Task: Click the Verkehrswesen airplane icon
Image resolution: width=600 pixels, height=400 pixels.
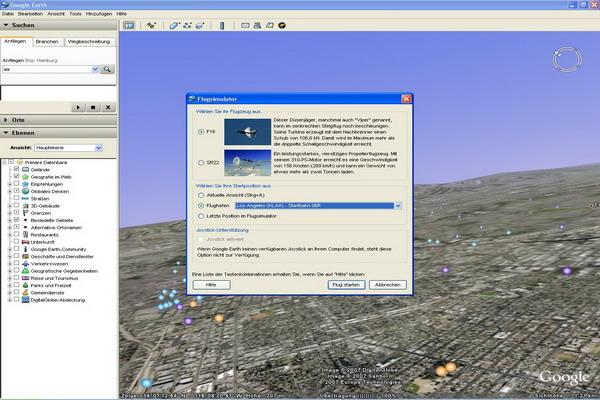Action: tap(25, 264)
